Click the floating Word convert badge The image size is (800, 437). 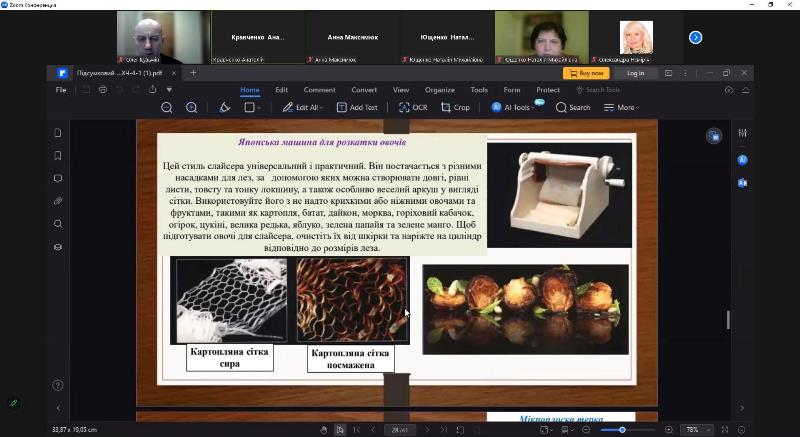(714, 136)
